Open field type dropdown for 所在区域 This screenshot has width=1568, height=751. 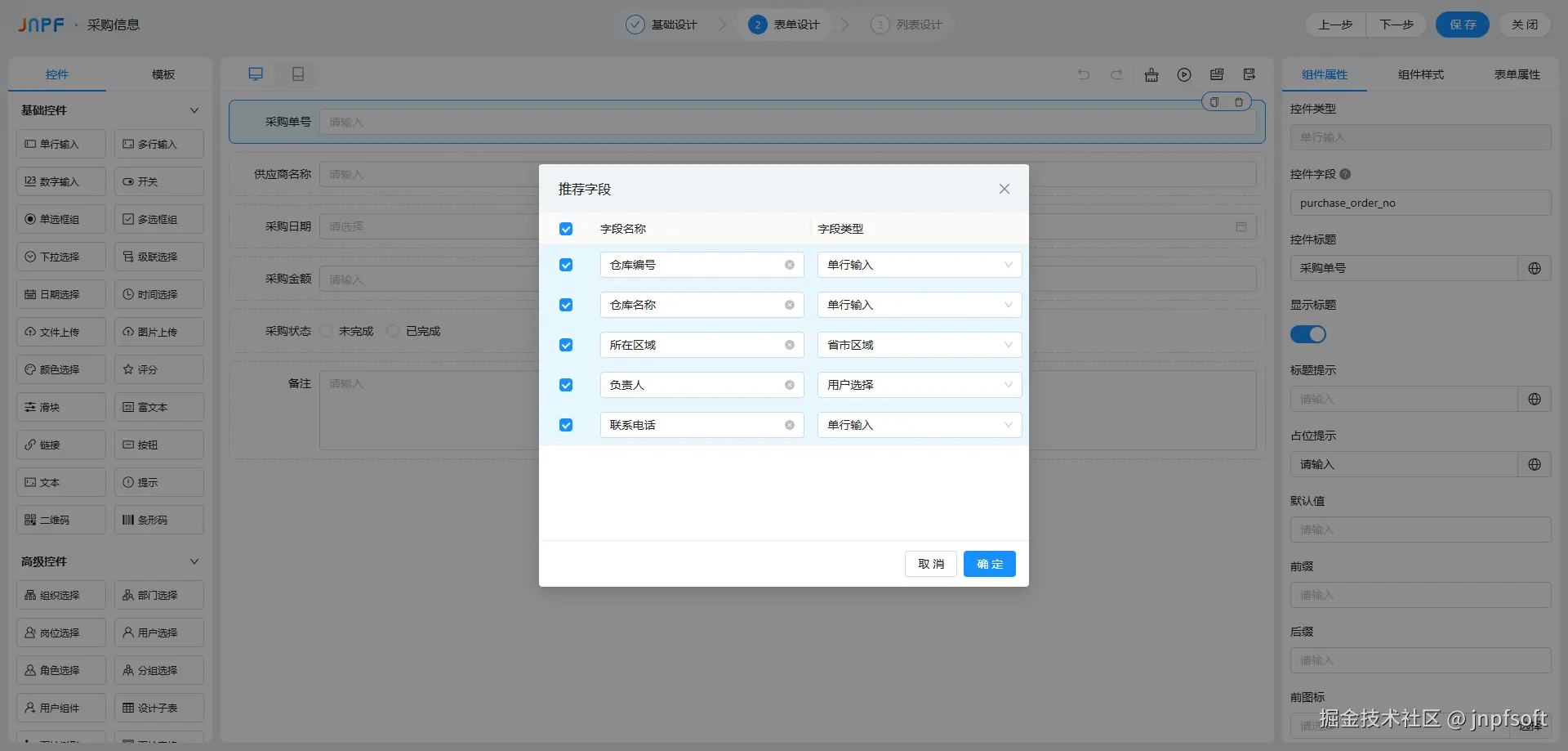[920, 345]
